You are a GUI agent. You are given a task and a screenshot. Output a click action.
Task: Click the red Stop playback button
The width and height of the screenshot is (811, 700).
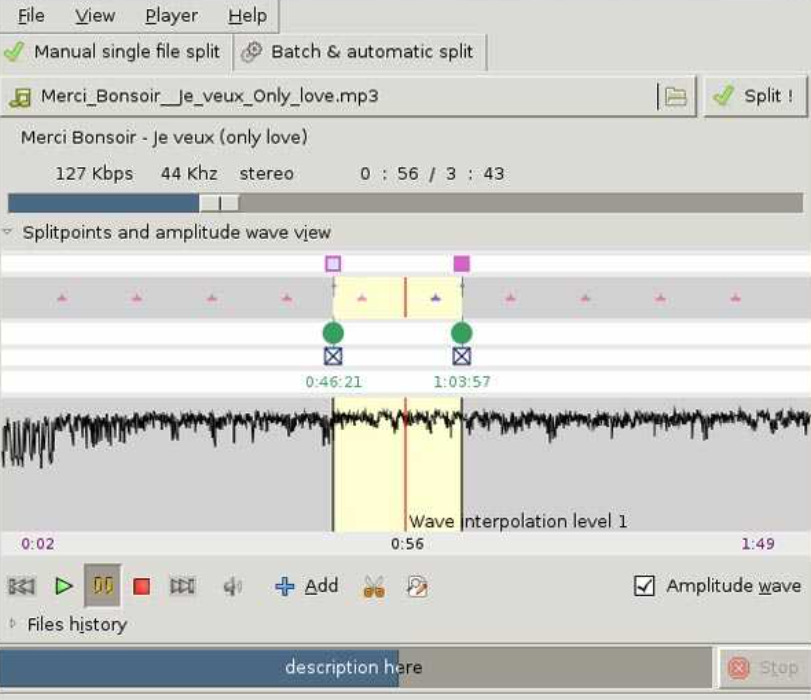141,586
